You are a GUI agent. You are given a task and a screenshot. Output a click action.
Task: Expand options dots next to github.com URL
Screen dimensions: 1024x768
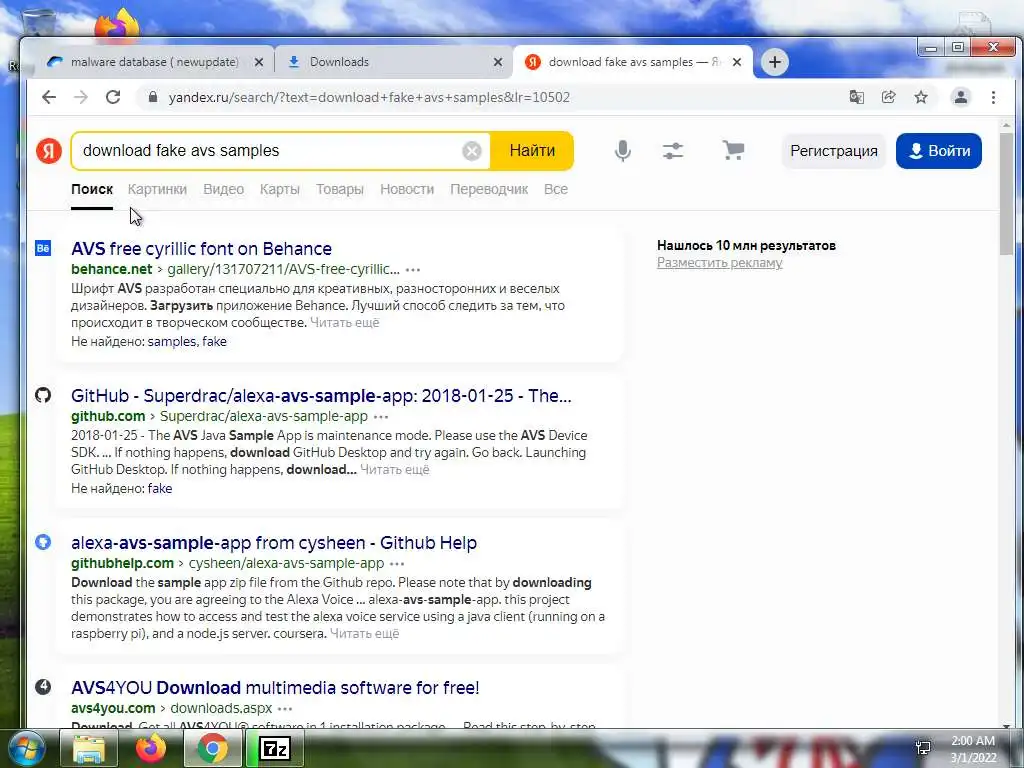click(381, 417)
